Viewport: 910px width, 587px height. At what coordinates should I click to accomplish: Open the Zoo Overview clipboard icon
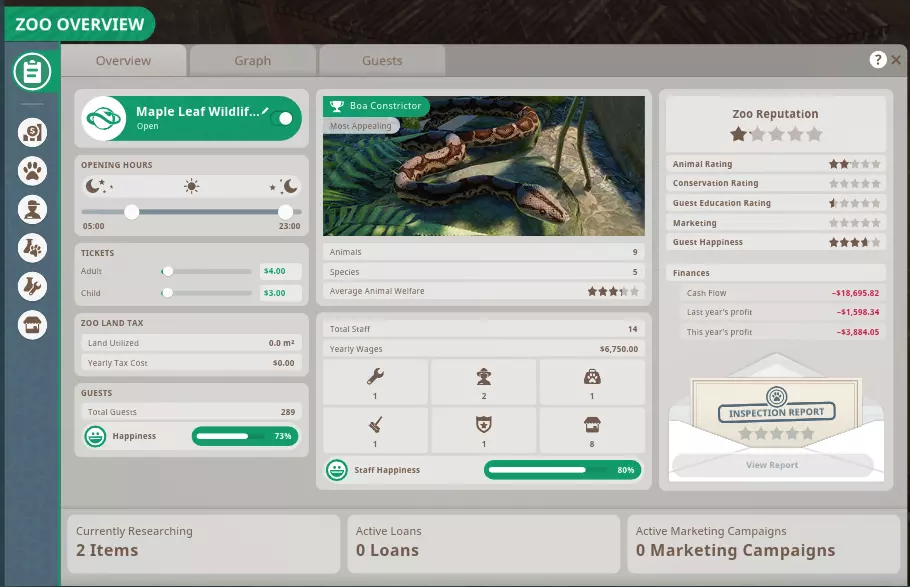coord(32,72)
